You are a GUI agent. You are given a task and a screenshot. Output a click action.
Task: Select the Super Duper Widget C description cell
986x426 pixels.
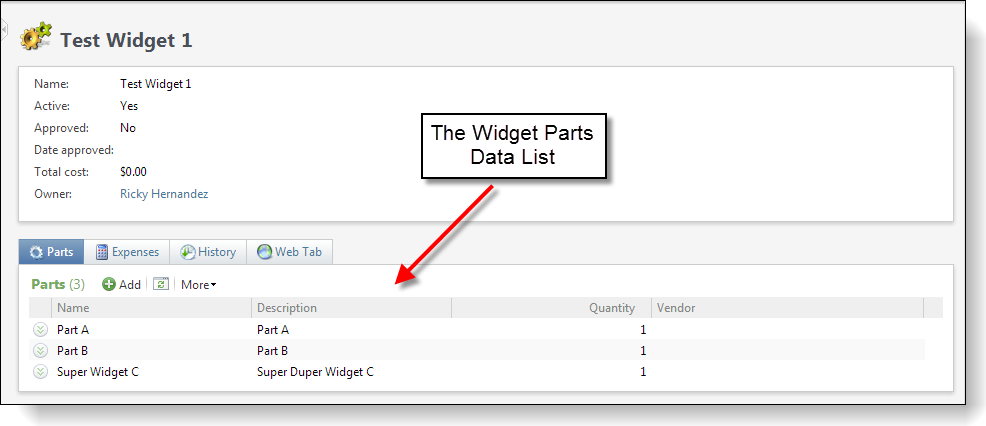click(x=315, y=372)
